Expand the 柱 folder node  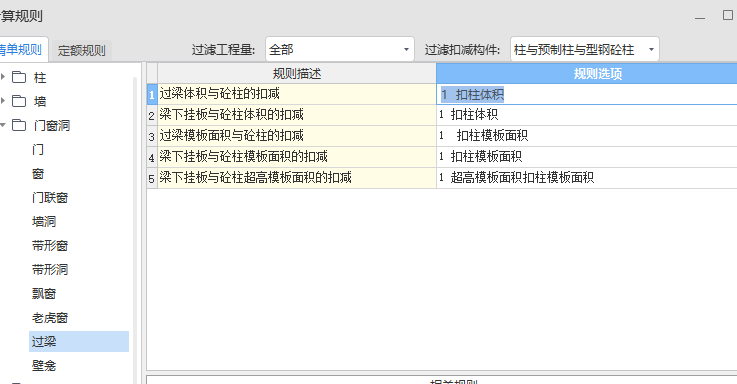coord(3,77)
